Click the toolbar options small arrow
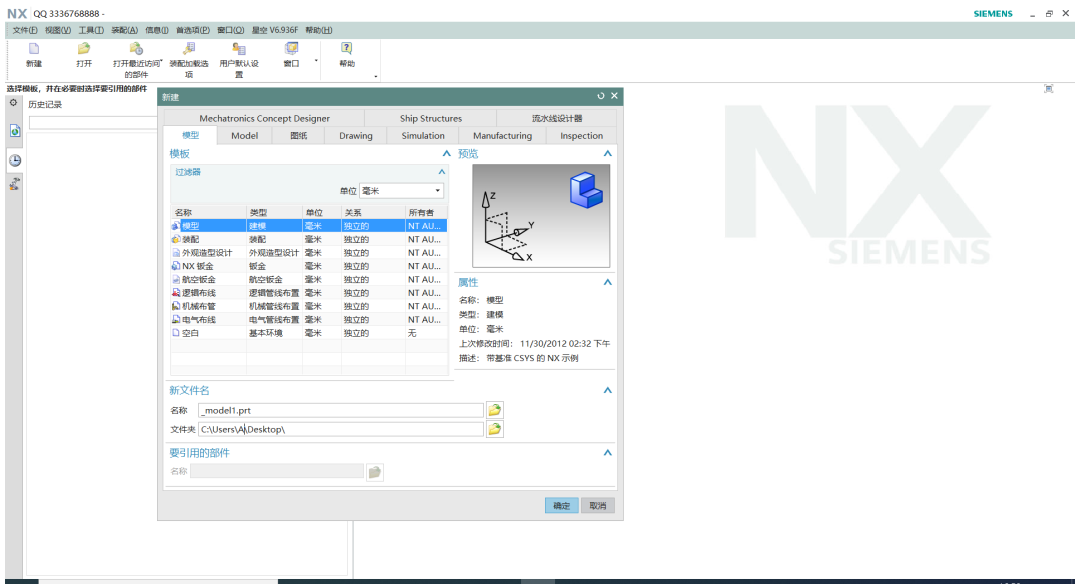Viewport: 1080px width, 584px height. pyautogui.click(x=376, y=76)
